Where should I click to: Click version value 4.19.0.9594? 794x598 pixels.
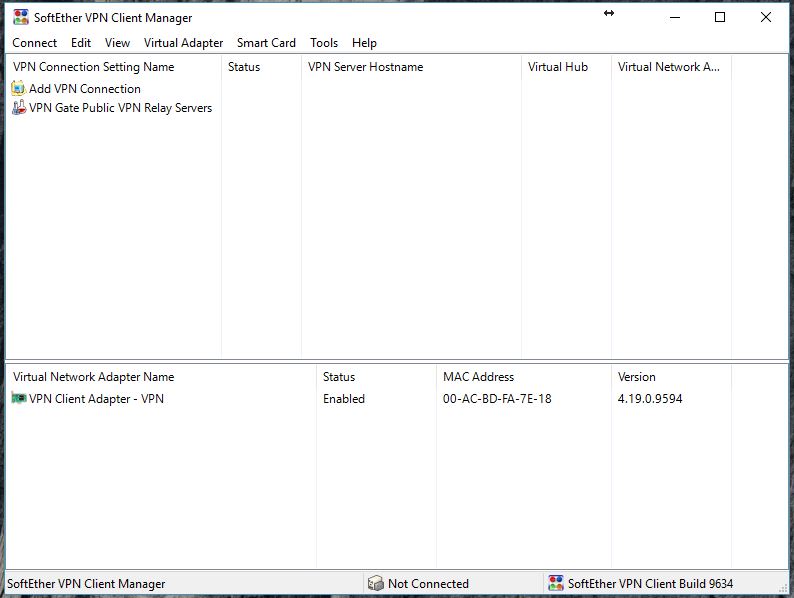pyautogui.click(x=650, y=399)
